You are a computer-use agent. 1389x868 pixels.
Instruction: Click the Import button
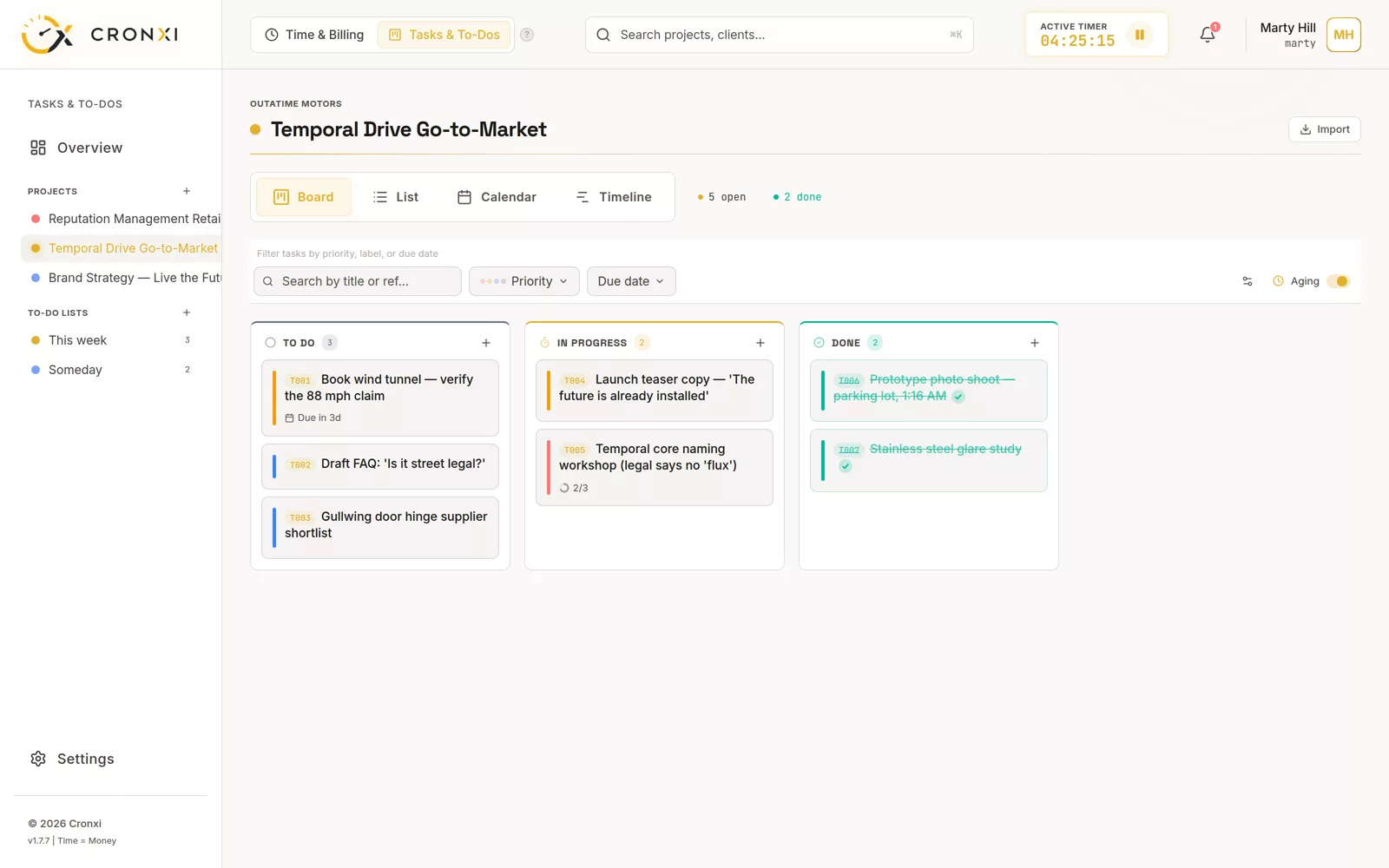(1325, 129)
